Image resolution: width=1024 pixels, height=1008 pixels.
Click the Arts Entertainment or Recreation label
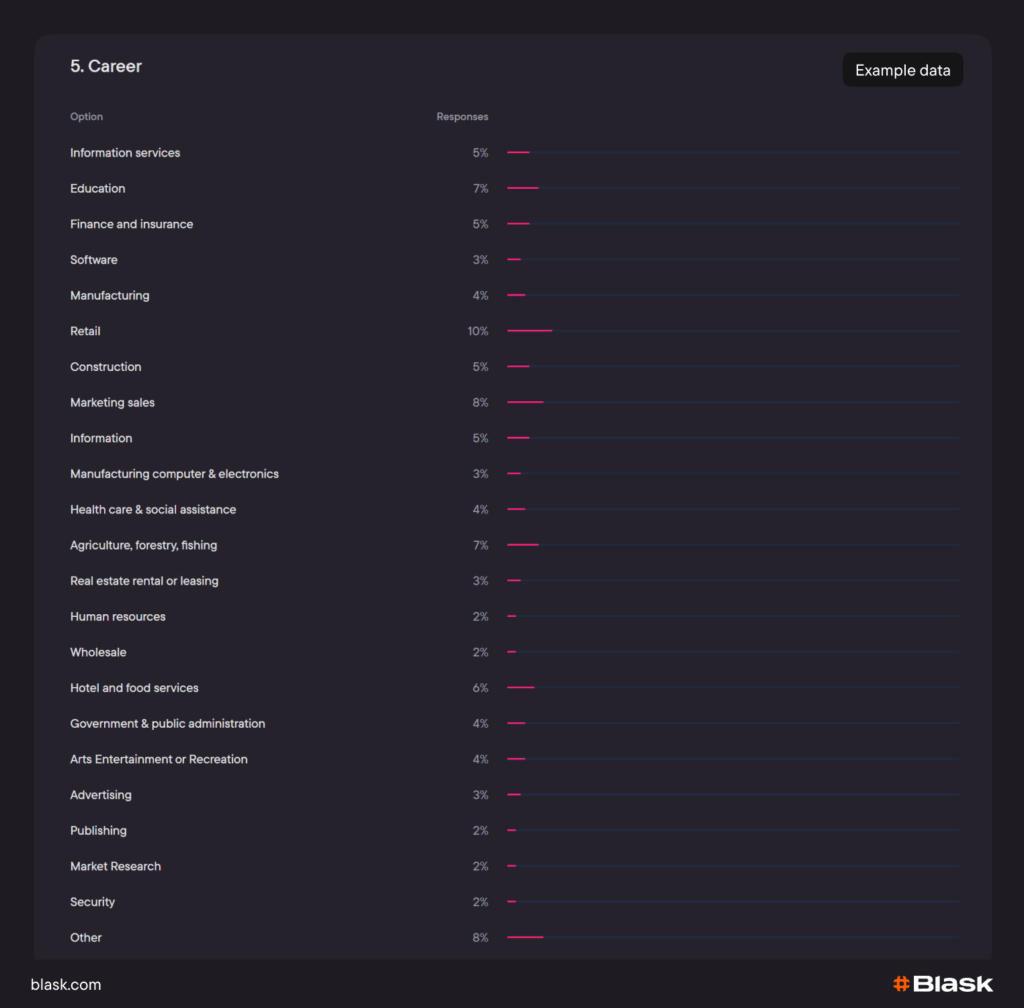click(x=159, y=759)
